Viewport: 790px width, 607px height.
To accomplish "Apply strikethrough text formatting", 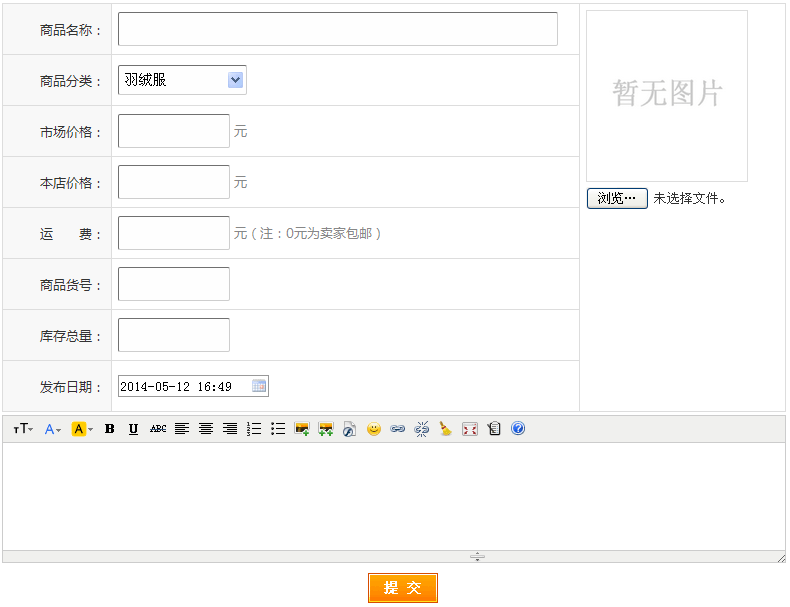I will [158, 429].
